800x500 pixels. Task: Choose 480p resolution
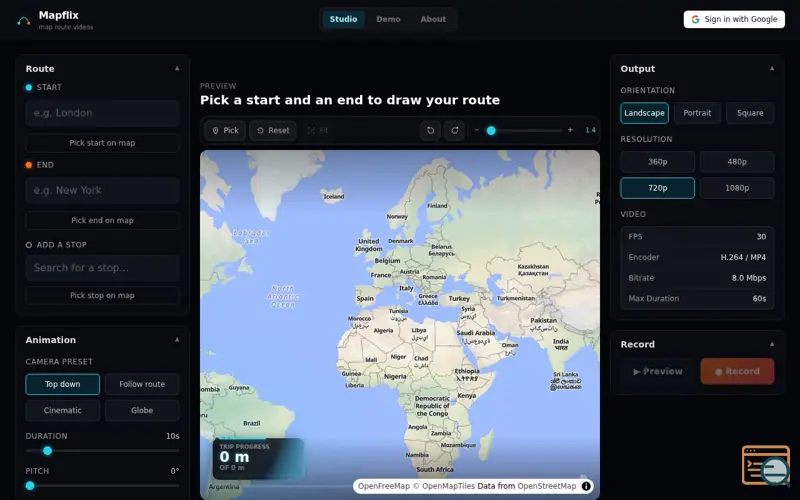tap(737, 162)
